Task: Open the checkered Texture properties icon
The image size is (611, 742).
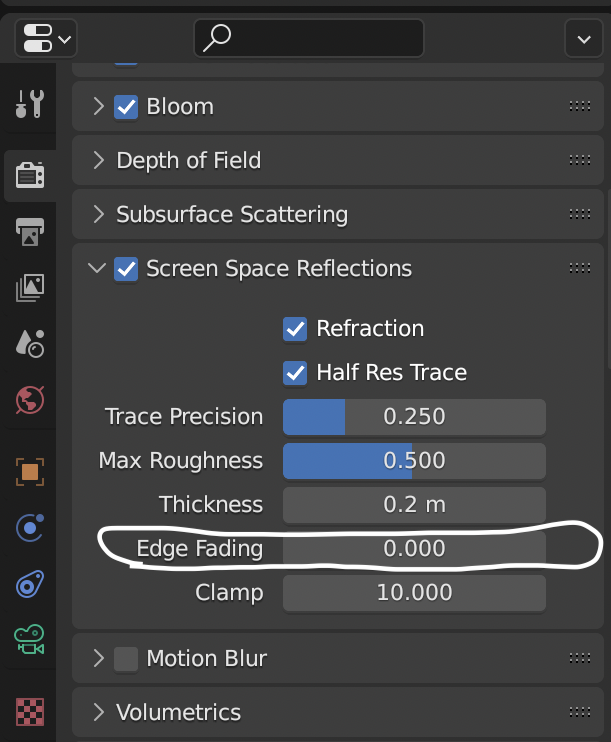Action: [x=30, y=712]
